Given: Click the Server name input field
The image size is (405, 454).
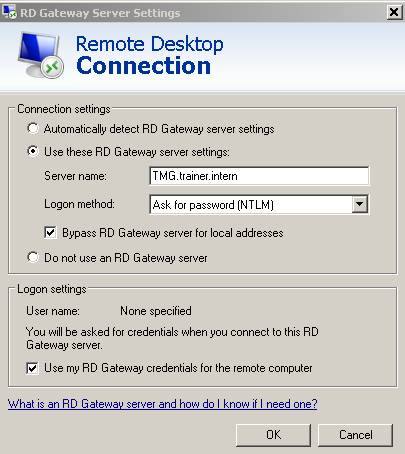Looking at the screenshot, I should [259, 176].
